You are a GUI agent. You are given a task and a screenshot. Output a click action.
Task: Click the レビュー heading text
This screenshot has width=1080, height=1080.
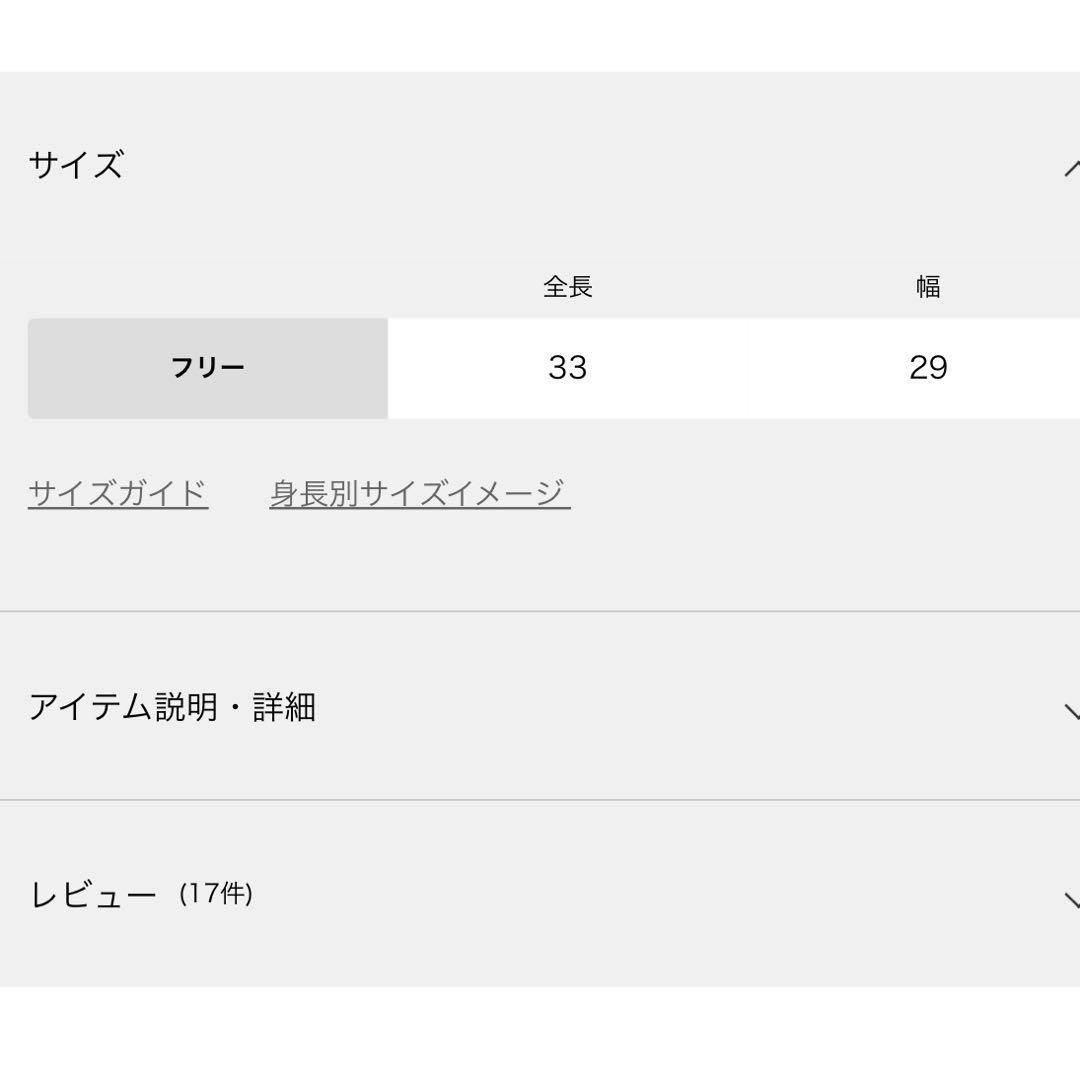(93, 894)
